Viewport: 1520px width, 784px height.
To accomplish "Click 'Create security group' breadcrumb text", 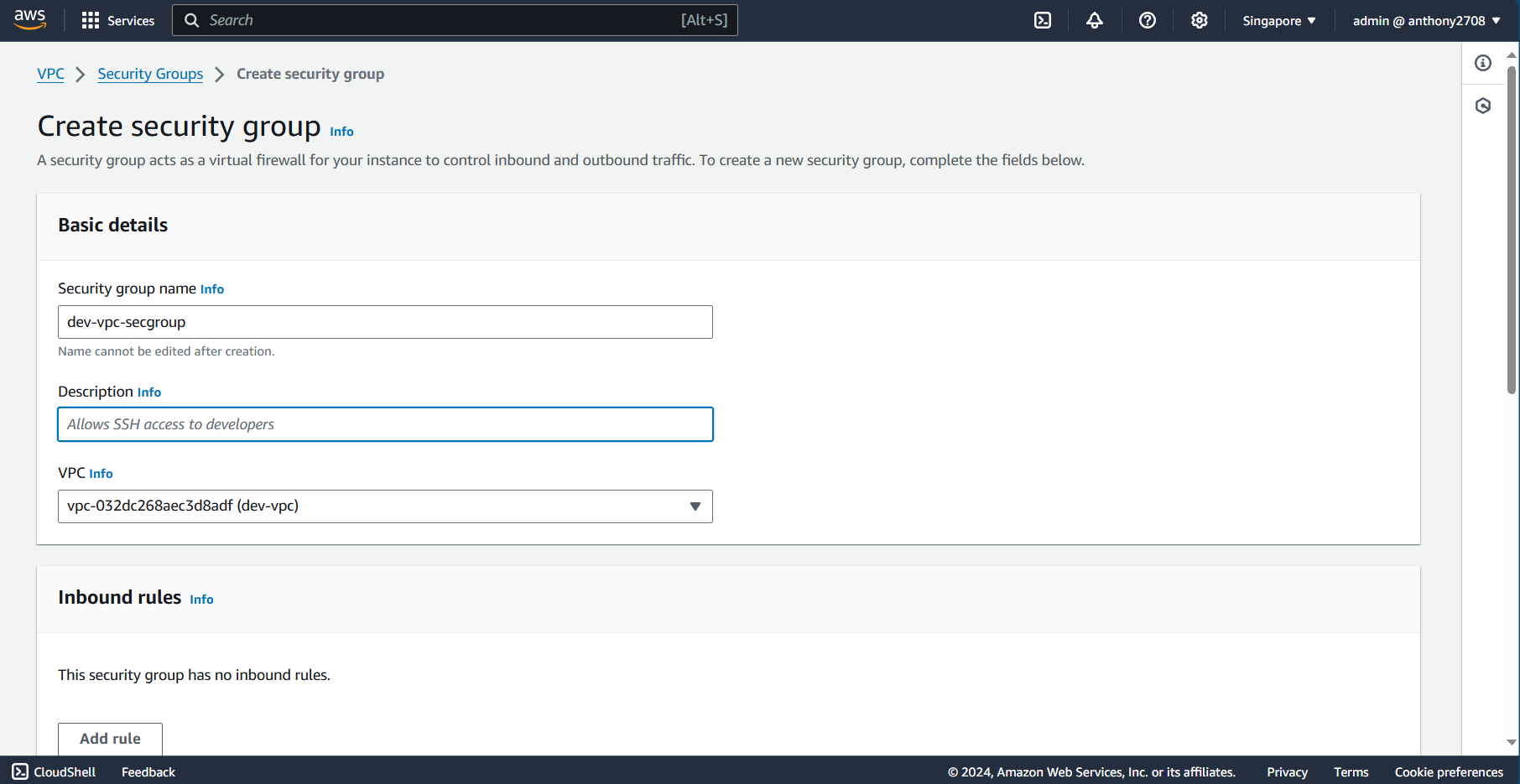I will point(310,74).
